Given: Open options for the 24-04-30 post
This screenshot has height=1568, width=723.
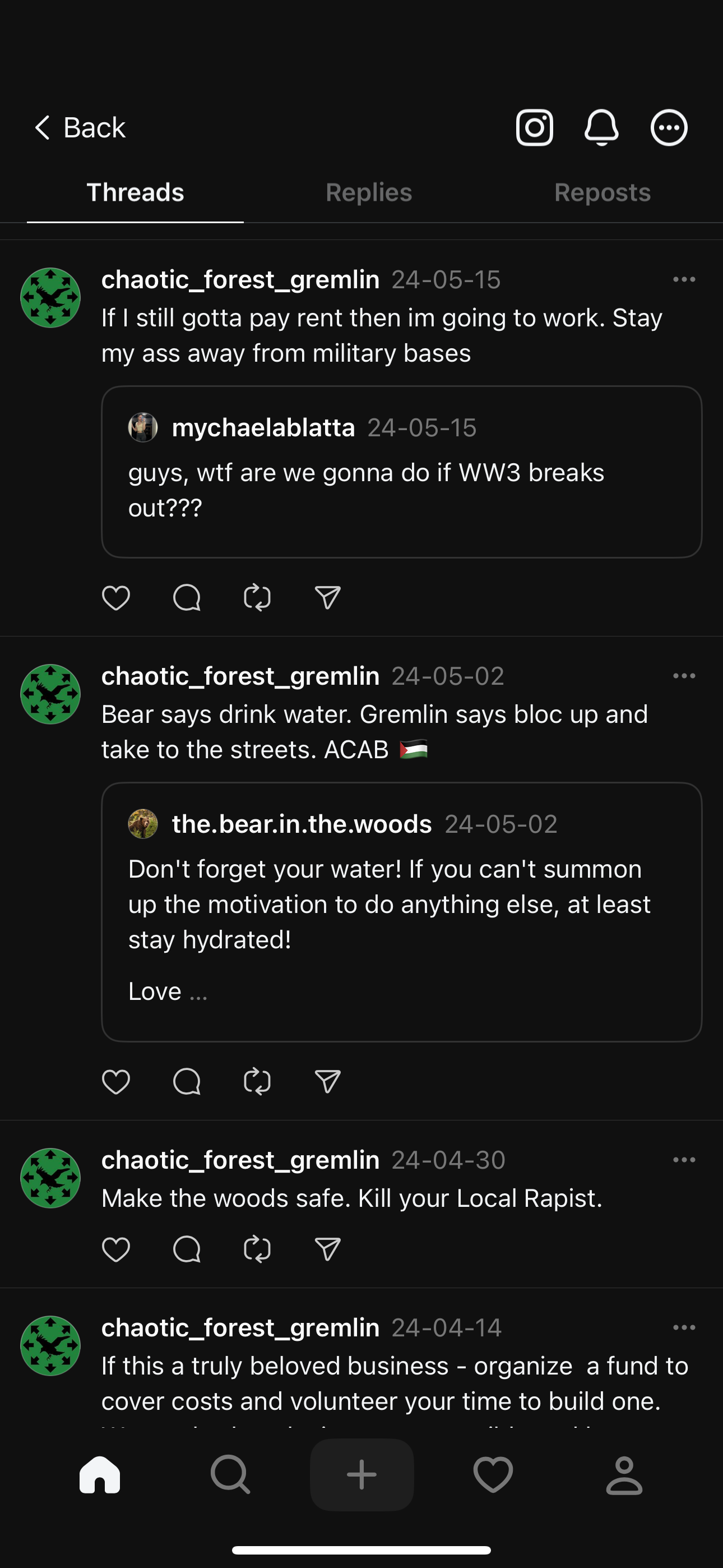Looking at the screenshot, I should click(x=684, y=1160).
